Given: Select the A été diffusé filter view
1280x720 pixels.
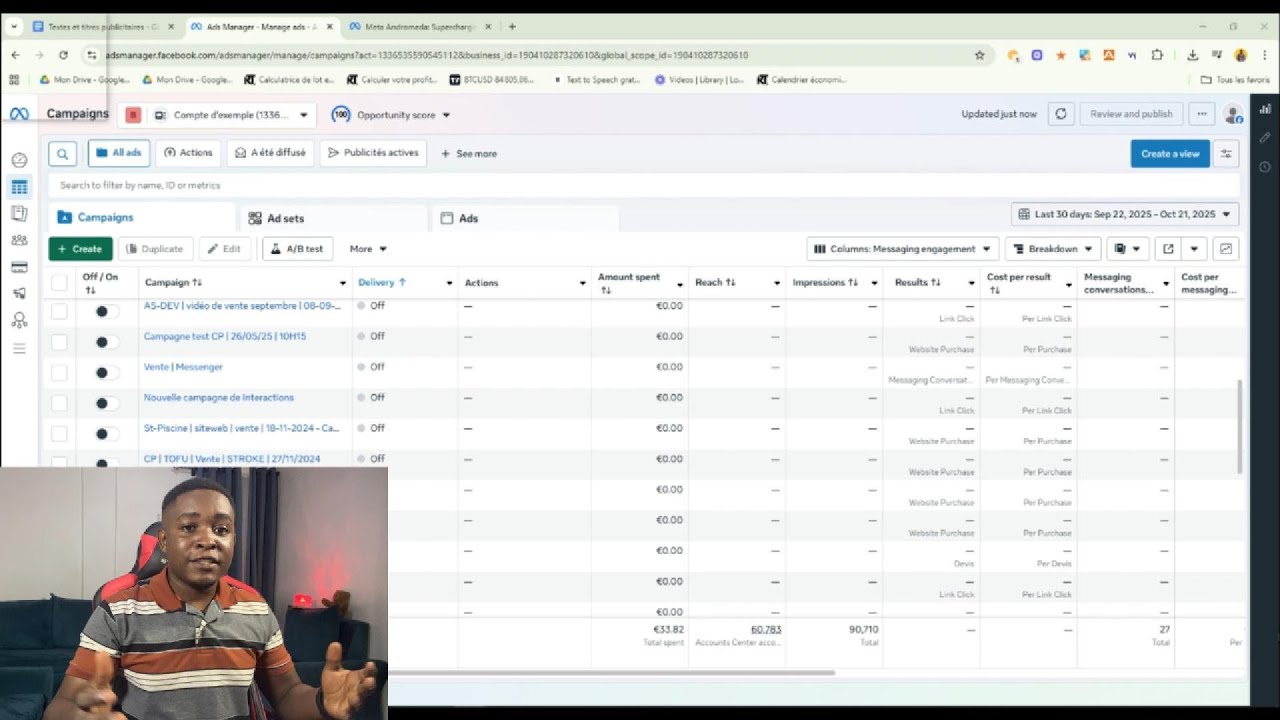Looking at the screenshot, I should 270,153.
